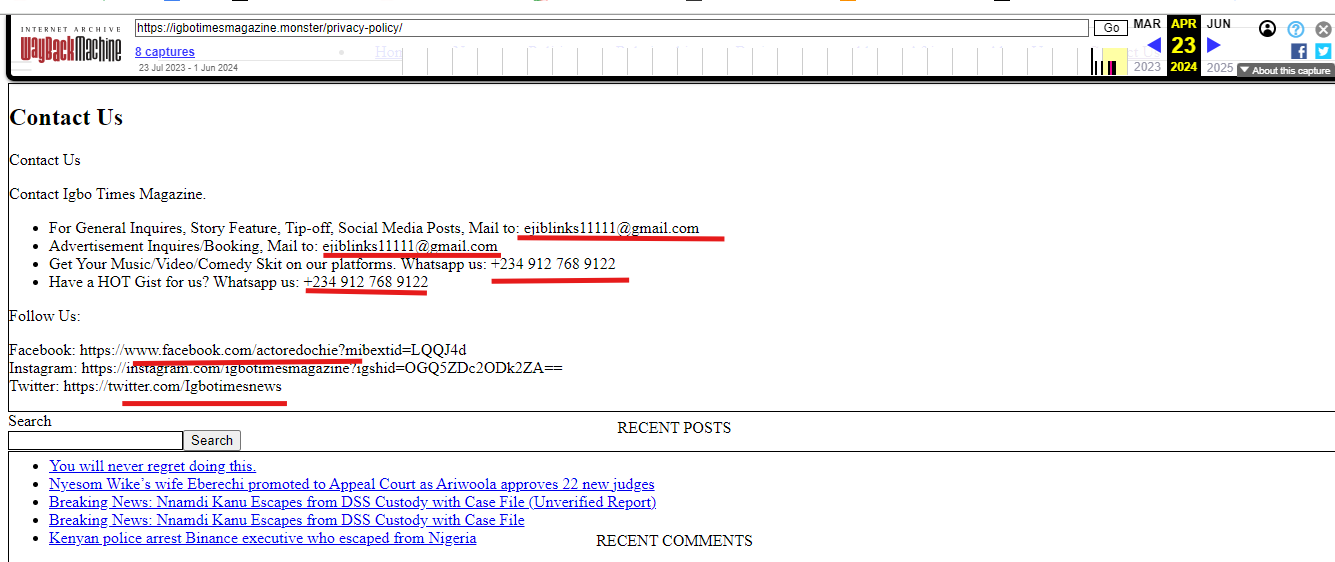Click the Follow Us: text
The height and width of the screenshot is (562, 1335).
(x=45, y=316)
